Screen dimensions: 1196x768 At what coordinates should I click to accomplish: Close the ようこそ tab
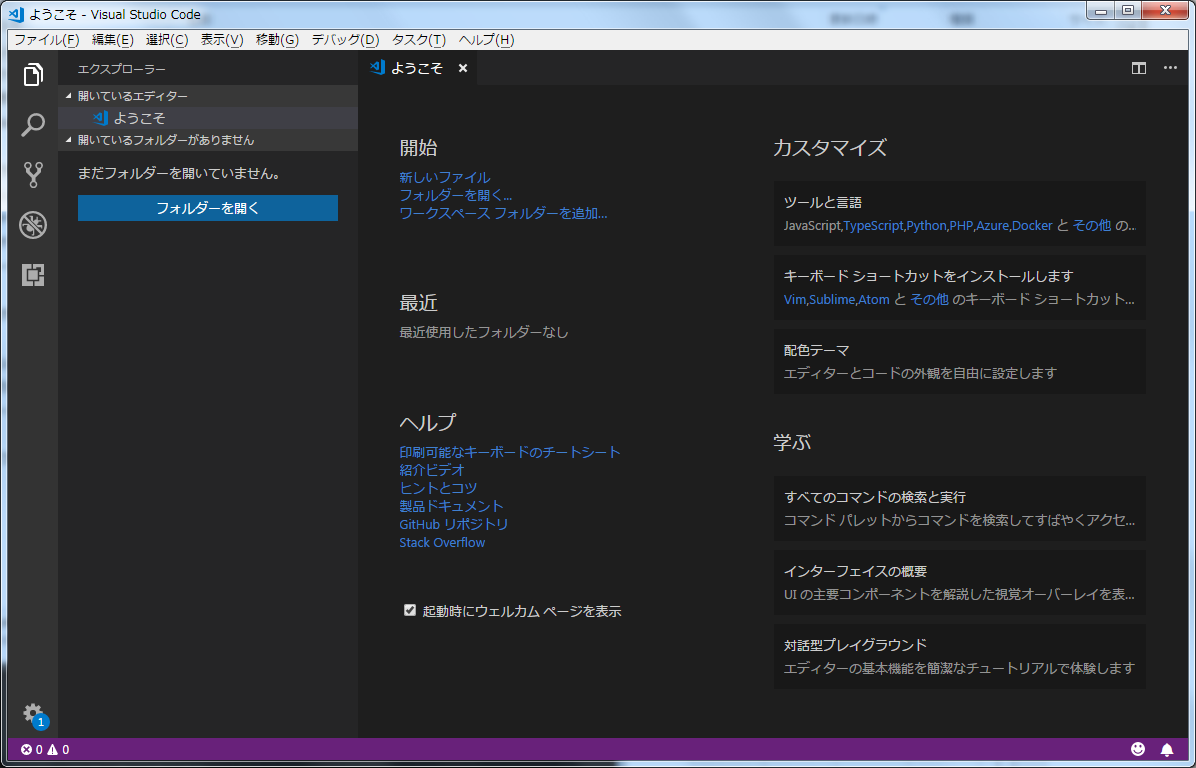click(463, 68)
